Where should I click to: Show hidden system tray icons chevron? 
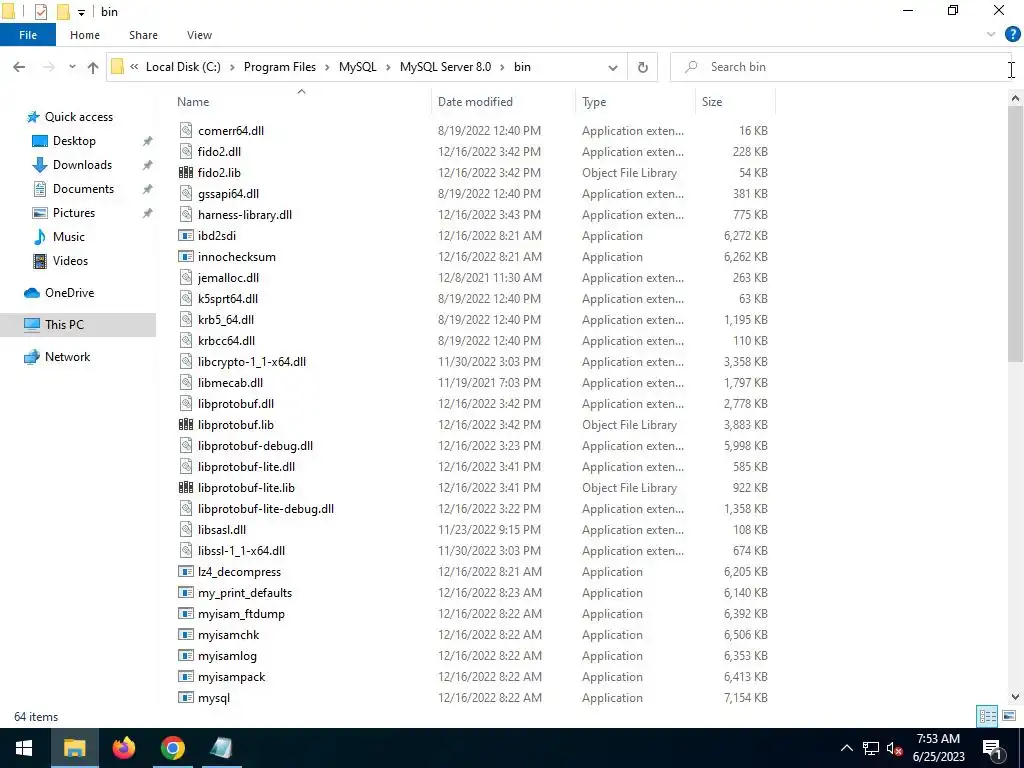pos(846,748)
